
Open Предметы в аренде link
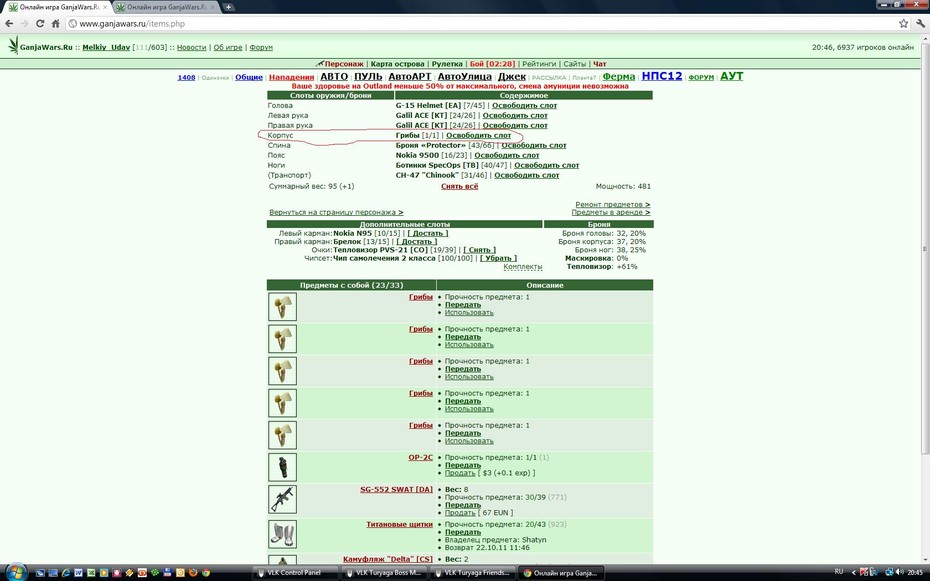[611, 212]
